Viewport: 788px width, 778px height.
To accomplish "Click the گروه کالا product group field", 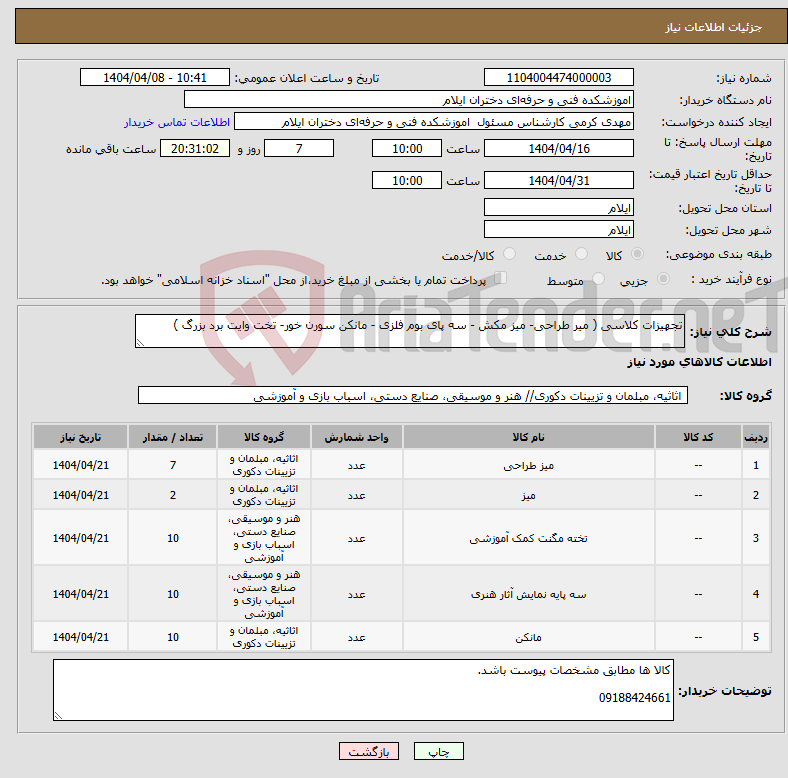I will coord(413,395).
